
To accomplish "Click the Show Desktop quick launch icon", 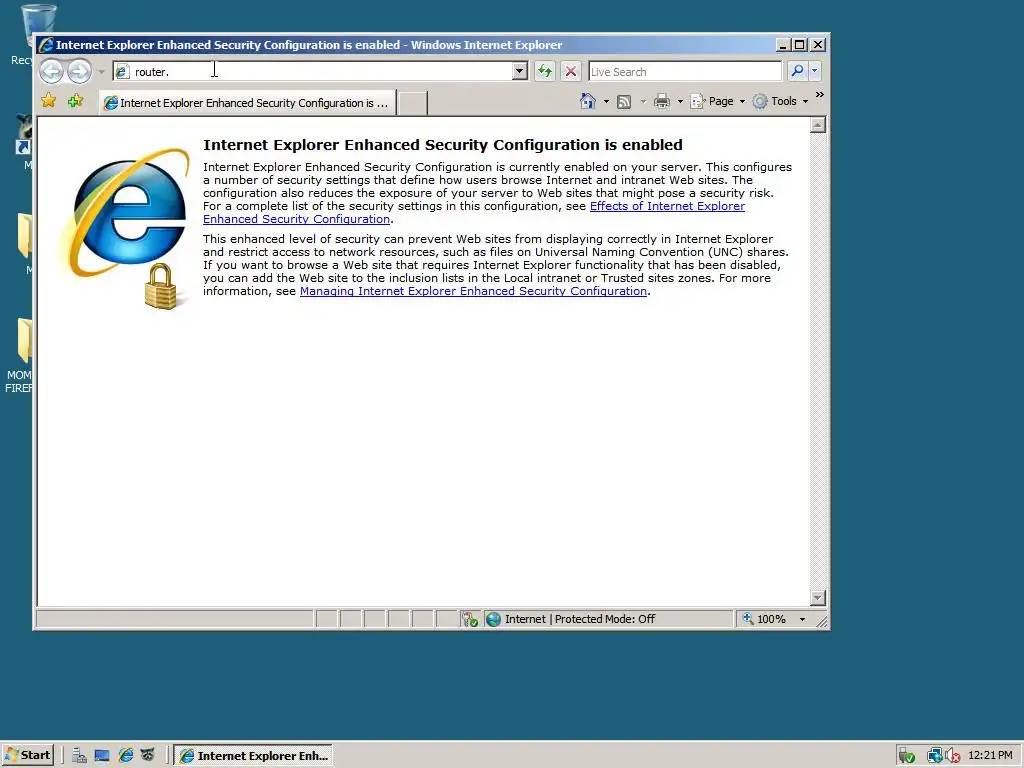I will click(102, 756).
